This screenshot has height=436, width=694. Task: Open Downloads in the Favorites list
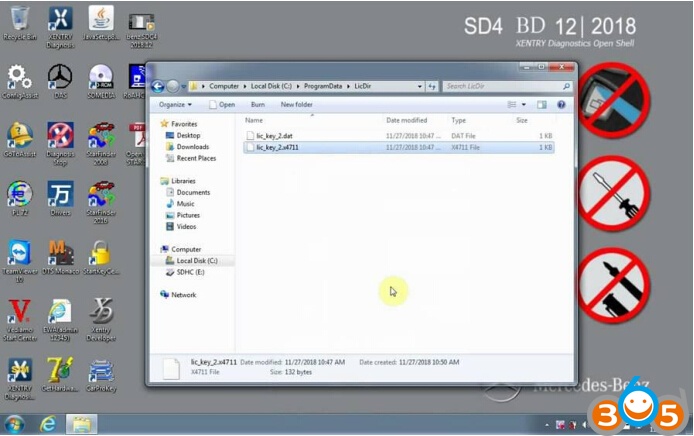tap(188, 147)
